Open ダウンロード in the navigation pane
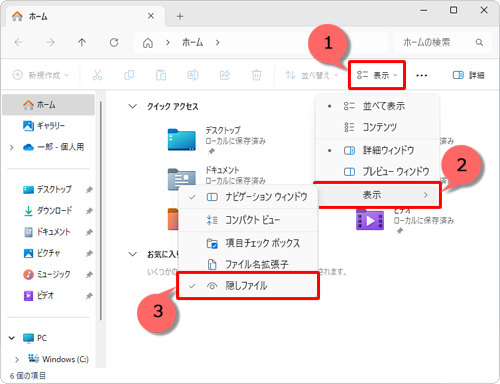This screenshot has width=500, height=384. [x=49, y=211]
